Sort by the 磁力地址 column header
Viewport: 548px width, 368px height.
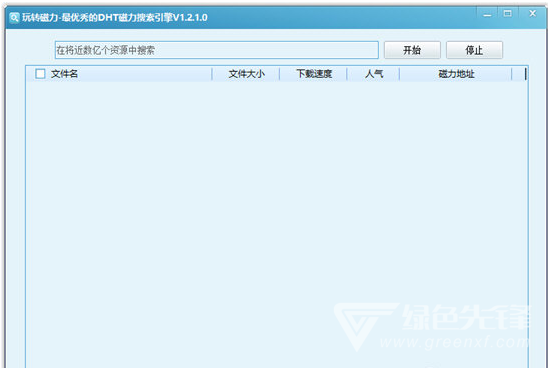click(456, 74)
